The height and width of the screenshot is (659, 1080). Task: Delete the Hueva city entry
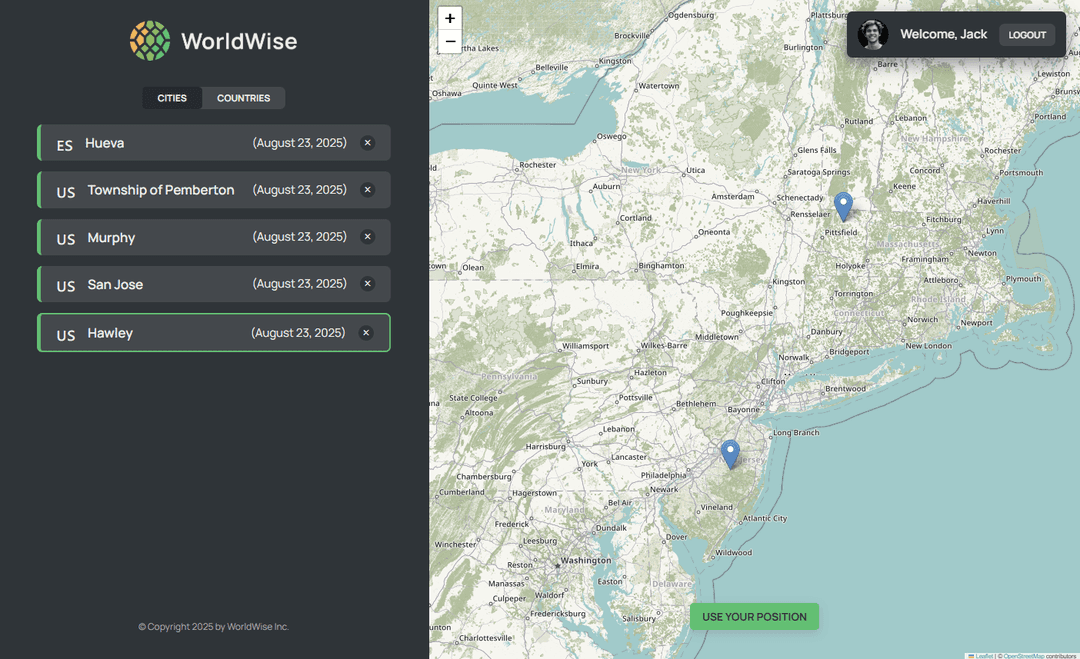pos(367,143)
